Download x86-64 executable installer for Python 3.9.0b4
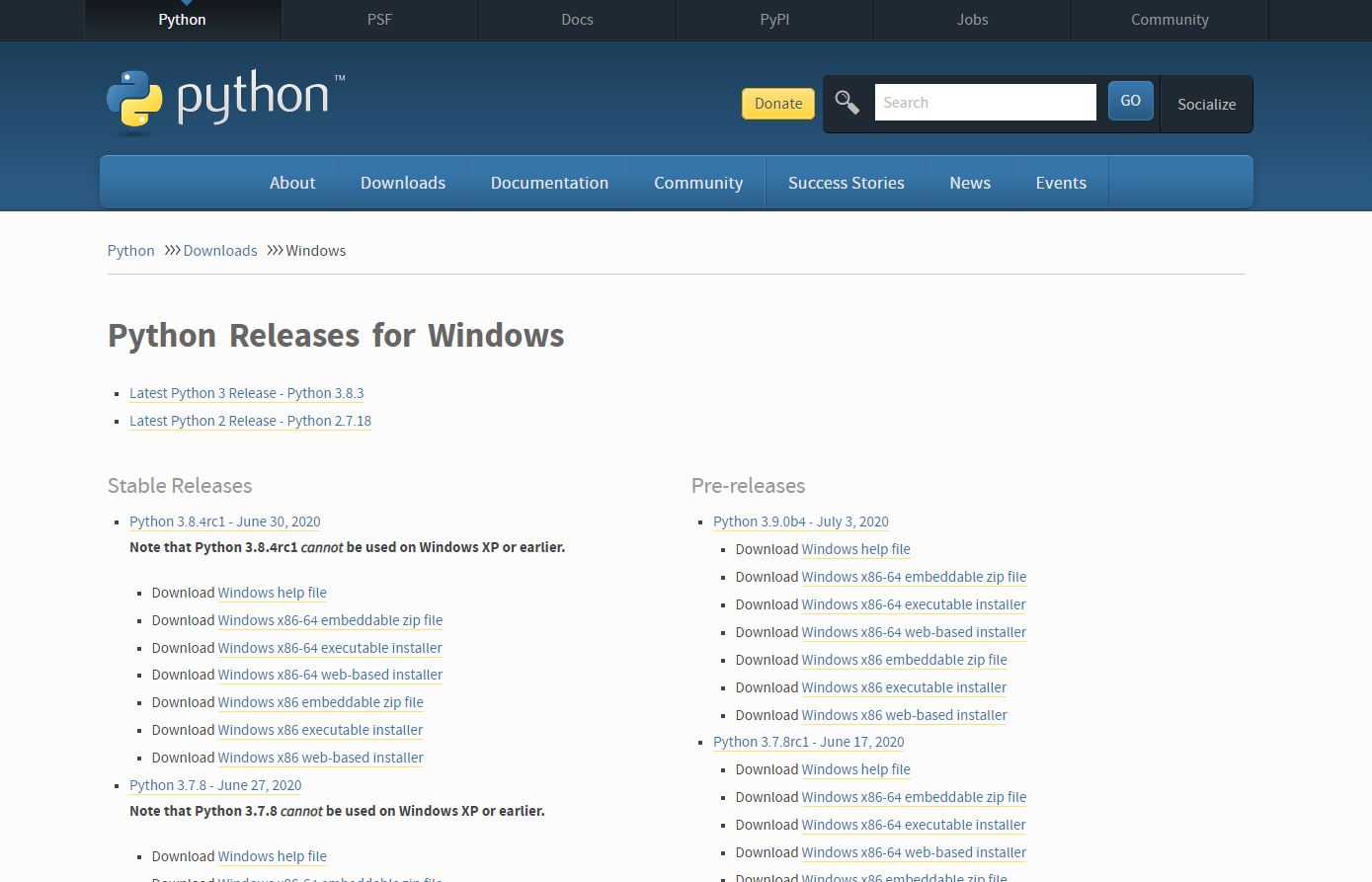The height and width of the screenshot is (882, 1372). pos(915,604)
